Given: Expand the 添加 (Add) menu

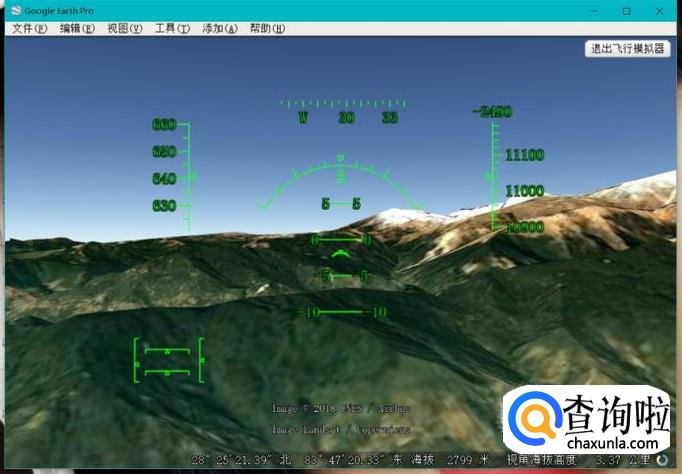Looking at the screenshot, I should tap(219, 28).
